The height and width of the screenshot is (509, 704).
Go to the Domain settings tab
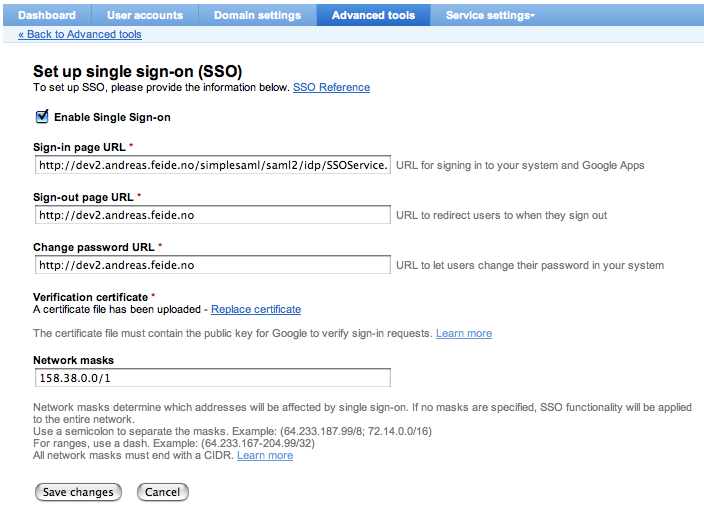257,15
